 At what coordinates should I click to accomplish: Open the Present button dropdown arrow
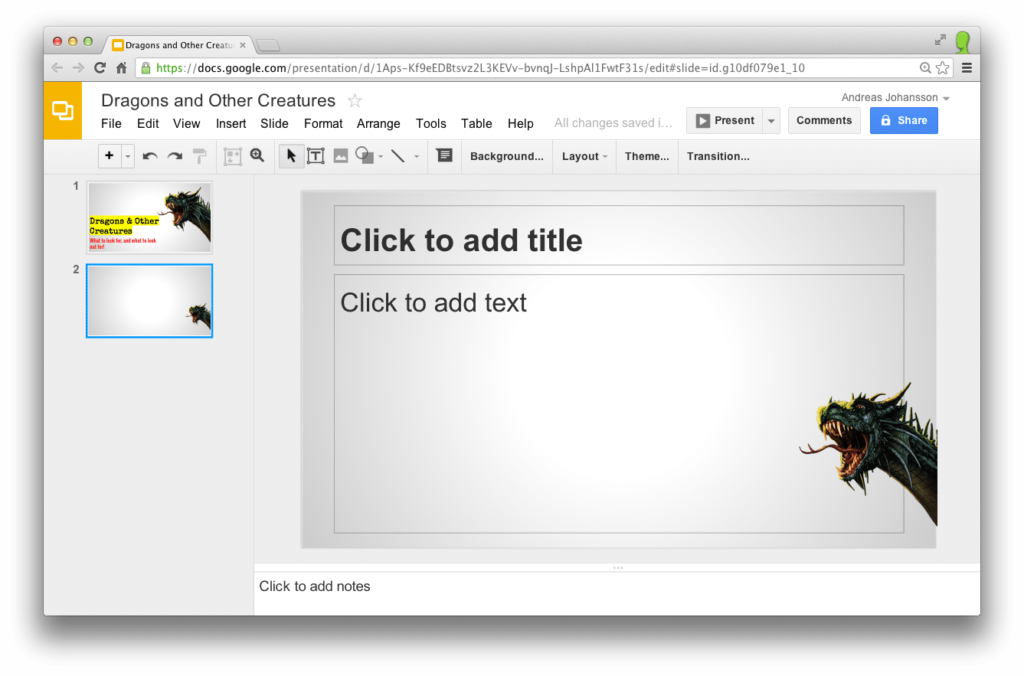pos(770,119)
